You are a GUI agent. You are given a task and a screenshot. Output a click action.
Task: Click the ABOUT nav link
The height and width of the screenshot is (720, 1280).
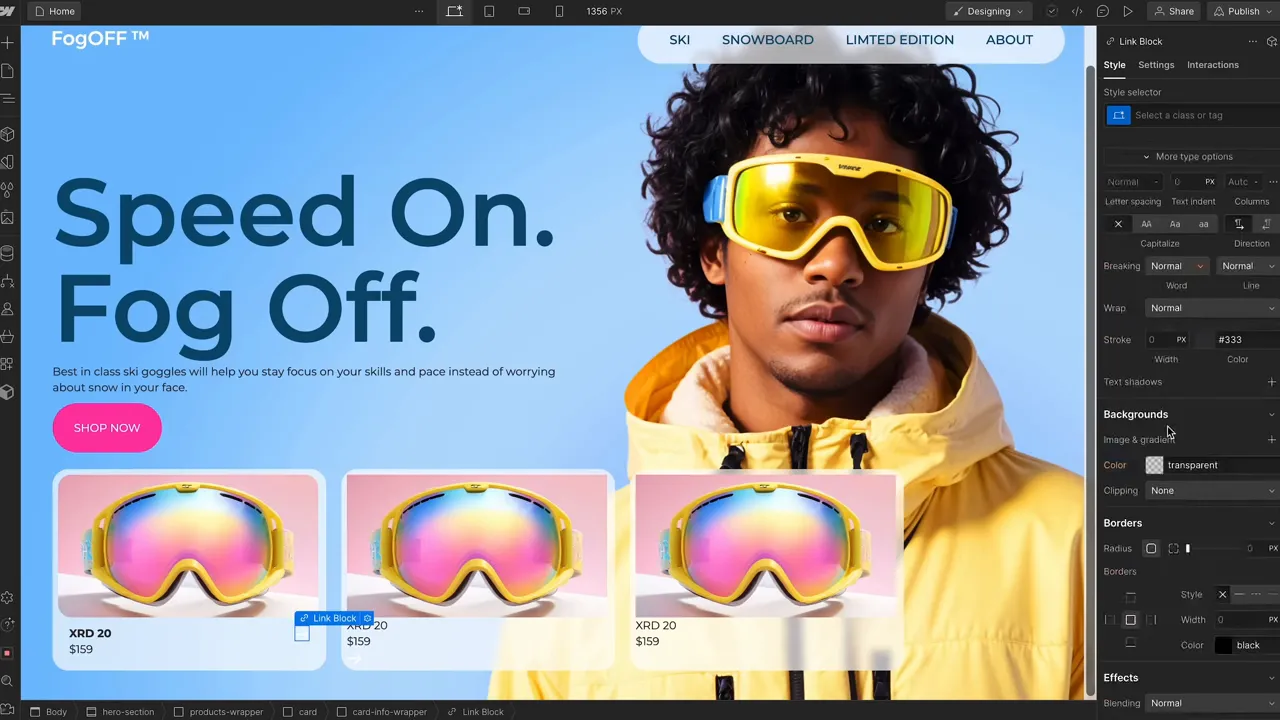pyautogui.click(x=1009, y=40)
